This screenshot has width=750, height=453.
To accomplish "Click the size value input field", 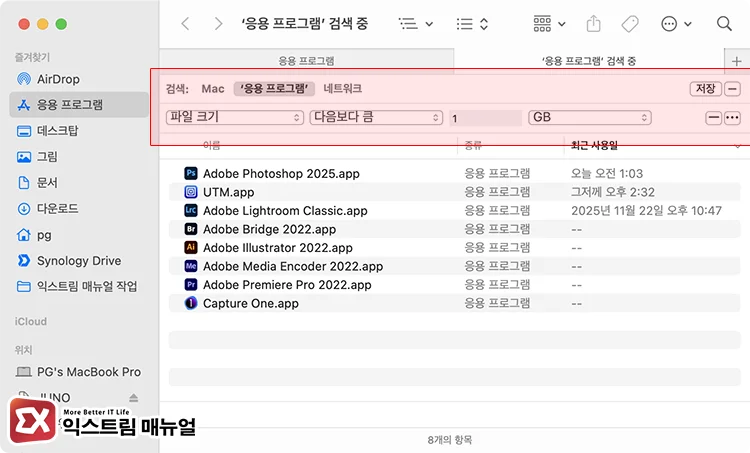I will [485, 118].
